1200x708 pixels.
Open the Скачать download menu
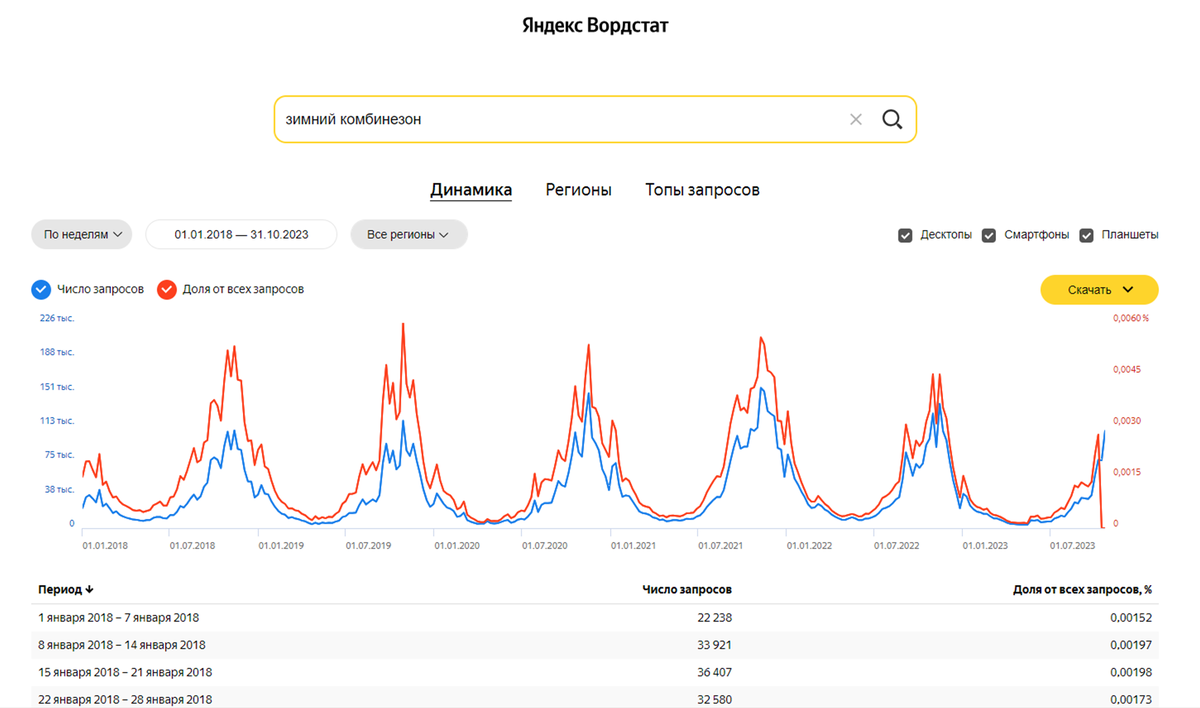(1100, 290)
